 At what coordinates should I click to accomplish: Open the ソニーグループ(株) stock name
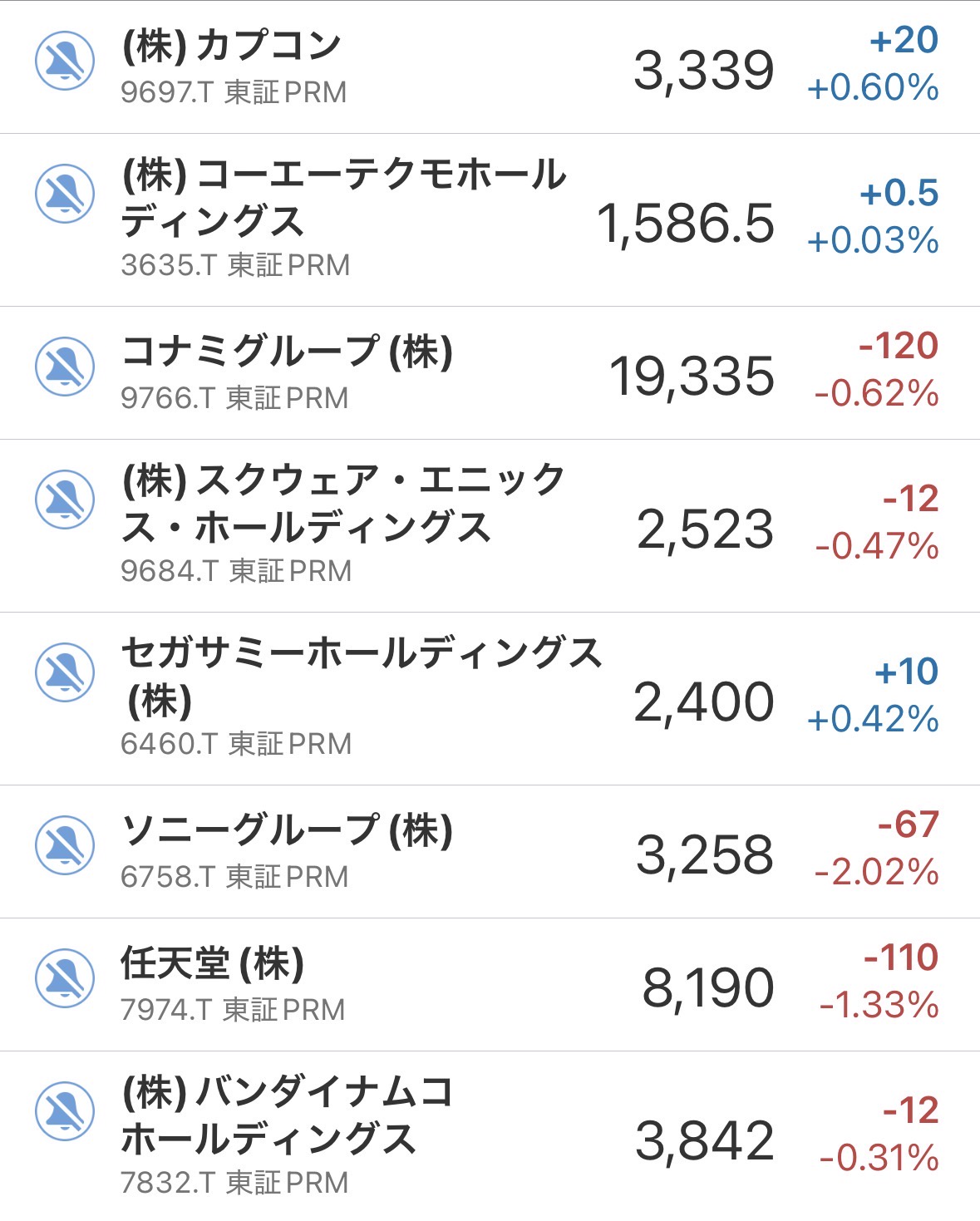coord(287,830)
